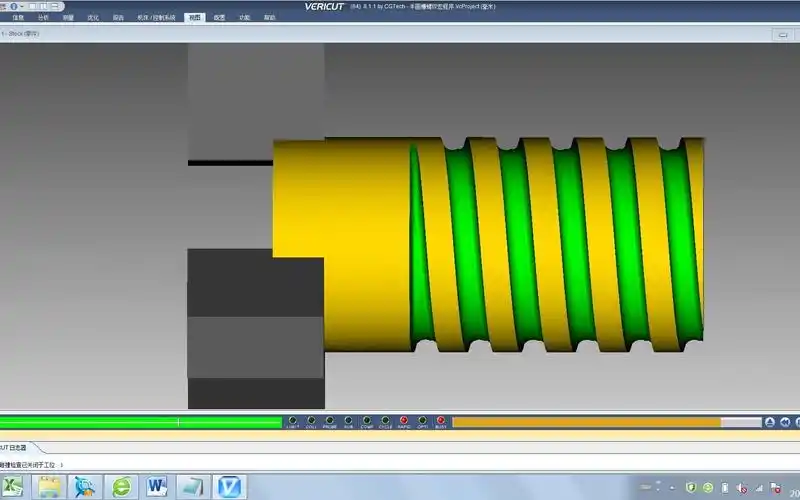800x500 pixels.
Task: Open the 机床/控制系统 menu
Action: 156,18
